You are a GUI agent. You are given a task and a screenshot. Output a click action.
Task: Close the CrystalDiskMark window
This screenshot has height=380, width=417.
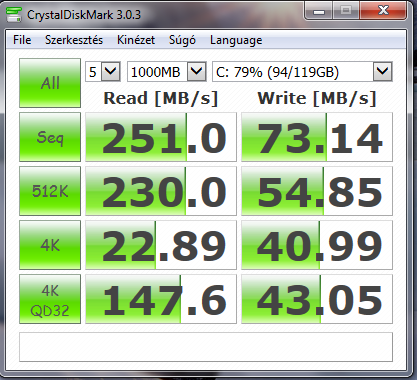(x=384, y=11)
